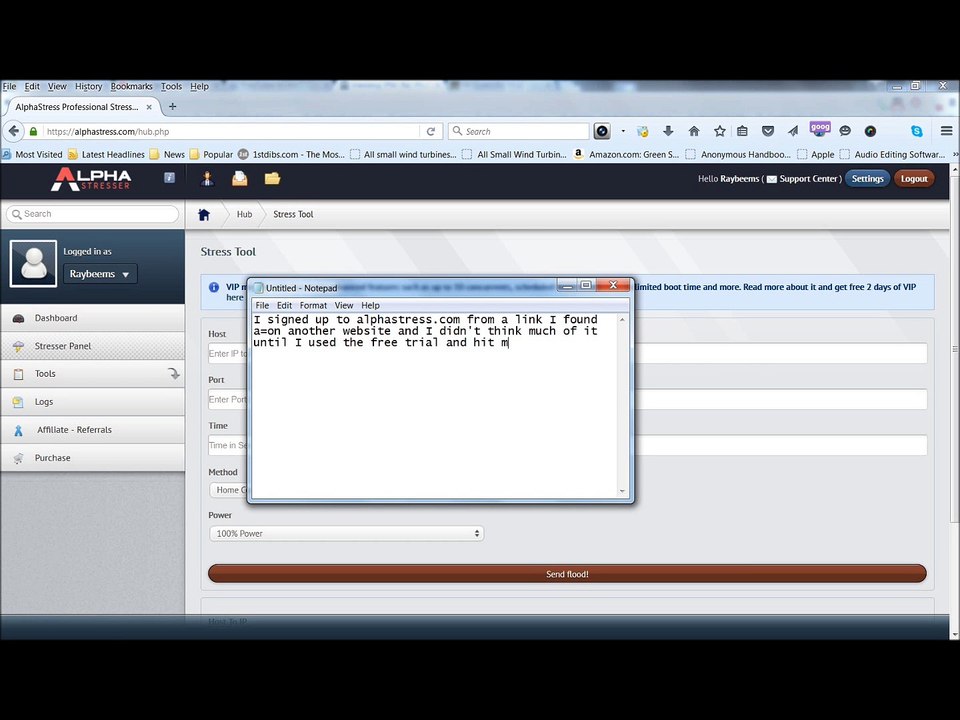Click the toolbar icon left of downloads arrow
This screenshot has height=720, width=960.
[642, 131]
